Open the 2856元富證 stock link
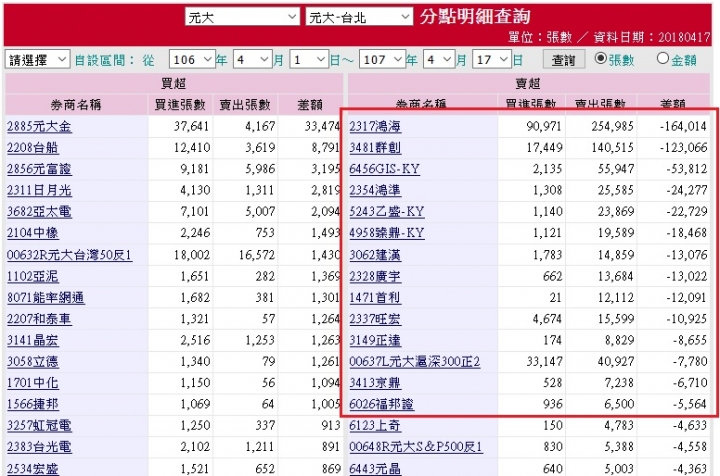The width and height of the screenshot is (720, 476). [39, 169]
